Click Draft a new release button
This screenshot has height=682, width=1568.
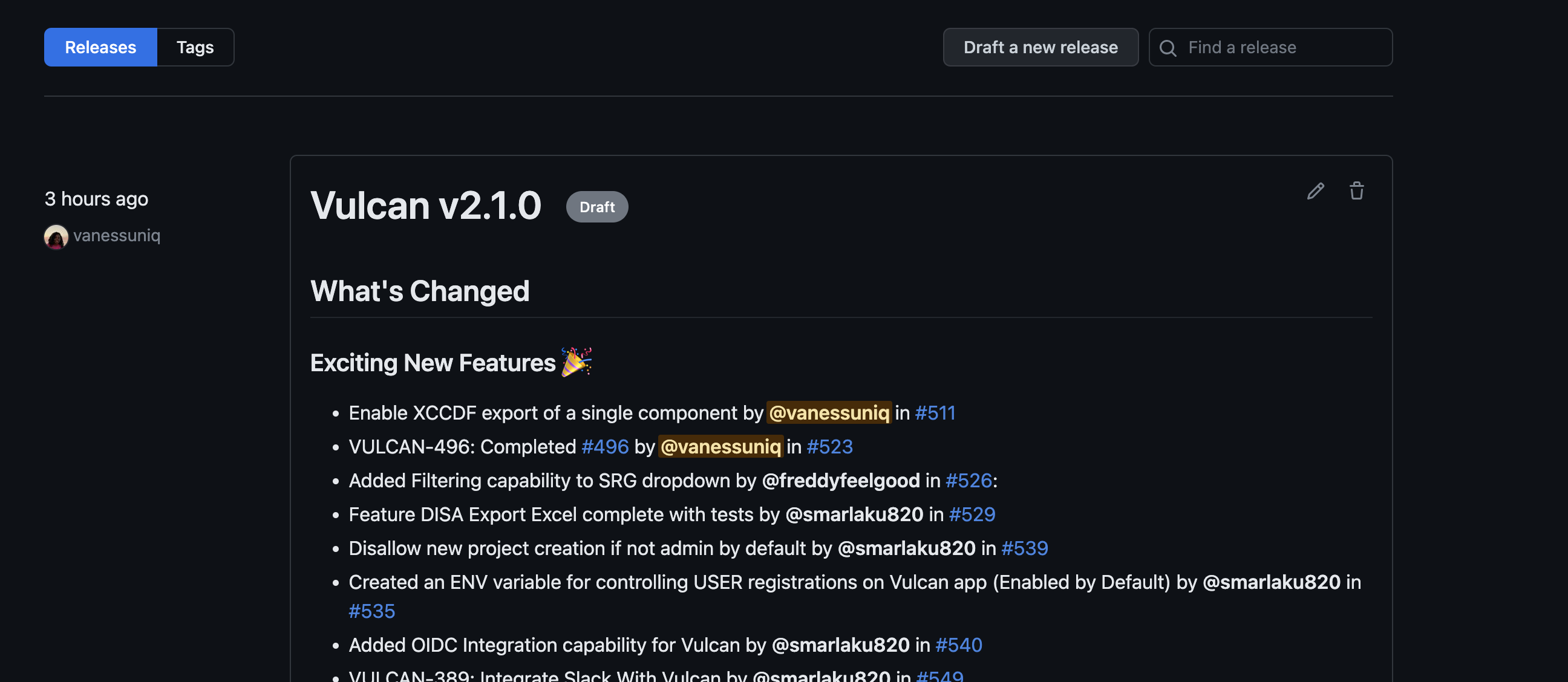click(x=1040, y=46)
